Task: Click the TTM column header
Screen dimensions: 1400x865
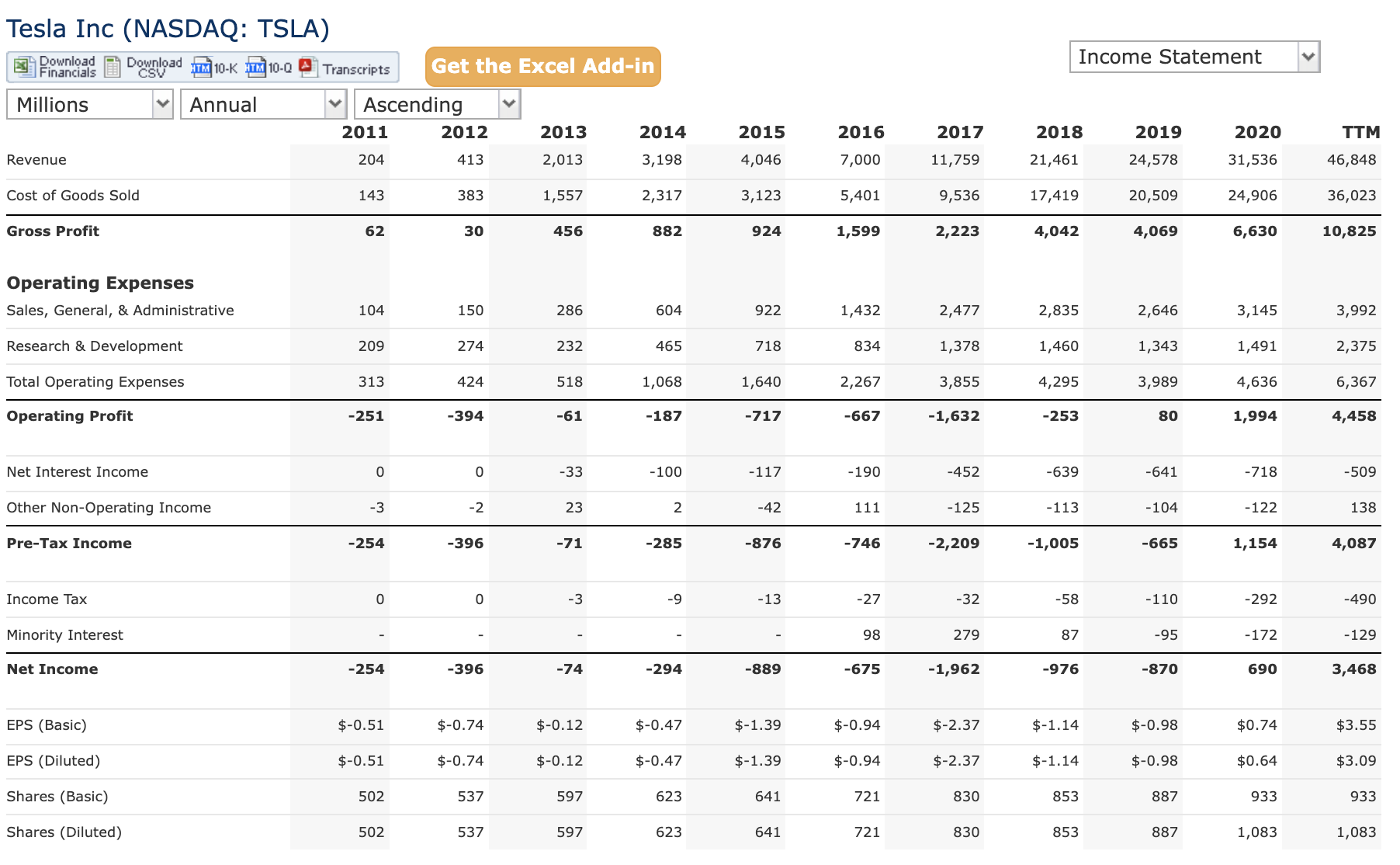Action: coord(1361,132)
